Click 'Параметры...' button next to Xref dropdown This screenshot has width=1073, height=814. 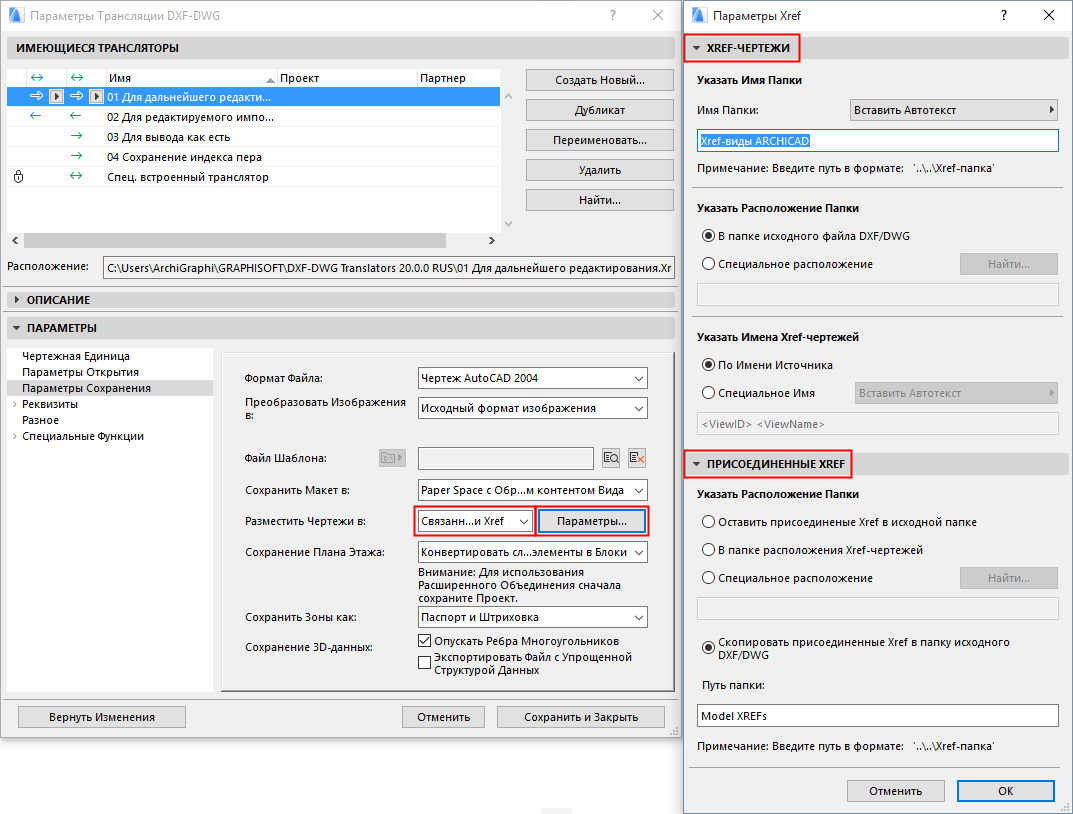592,521
